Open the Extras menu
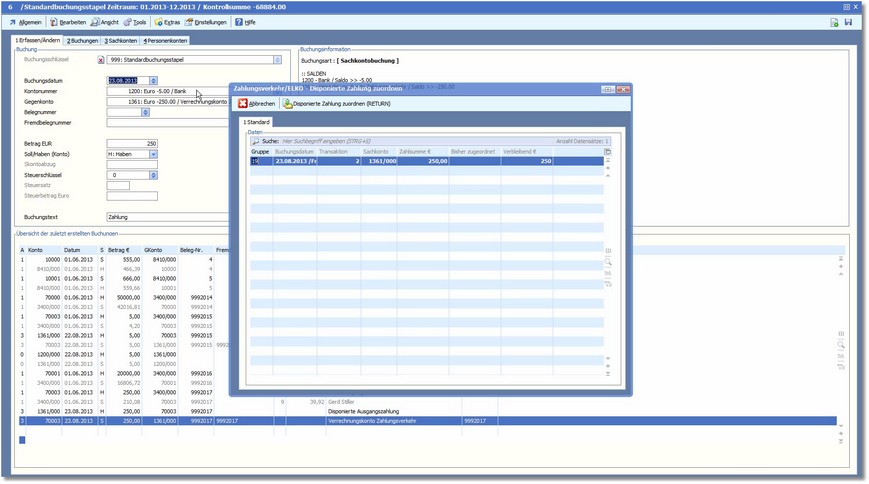The width and height of the screenshot is (869, 484). (x=166, y=22)
